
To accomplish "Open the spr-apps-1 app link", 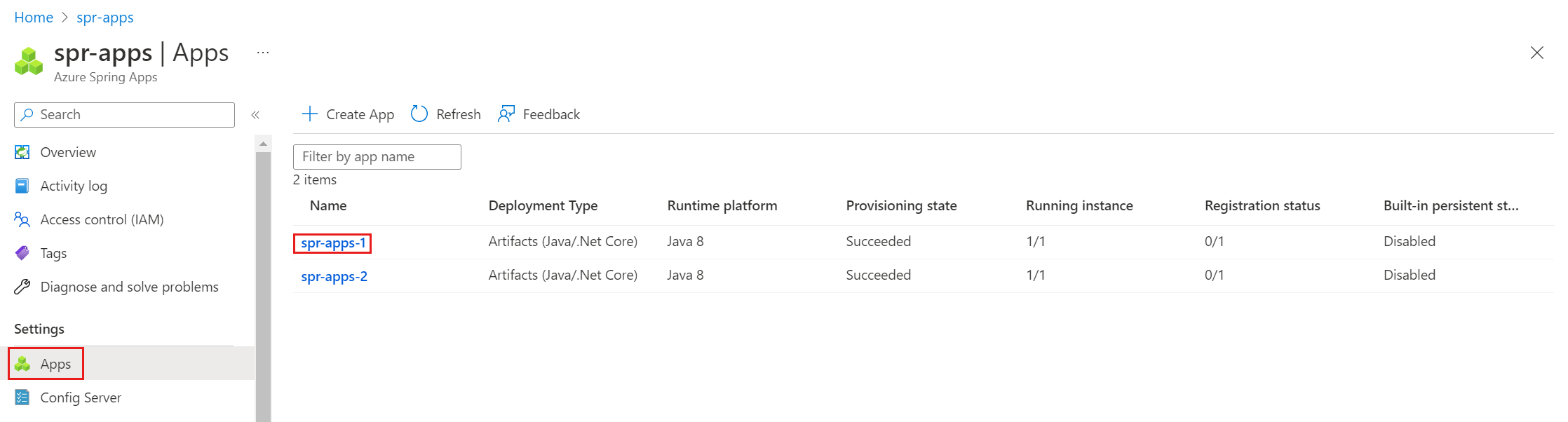I will [333, 243].
